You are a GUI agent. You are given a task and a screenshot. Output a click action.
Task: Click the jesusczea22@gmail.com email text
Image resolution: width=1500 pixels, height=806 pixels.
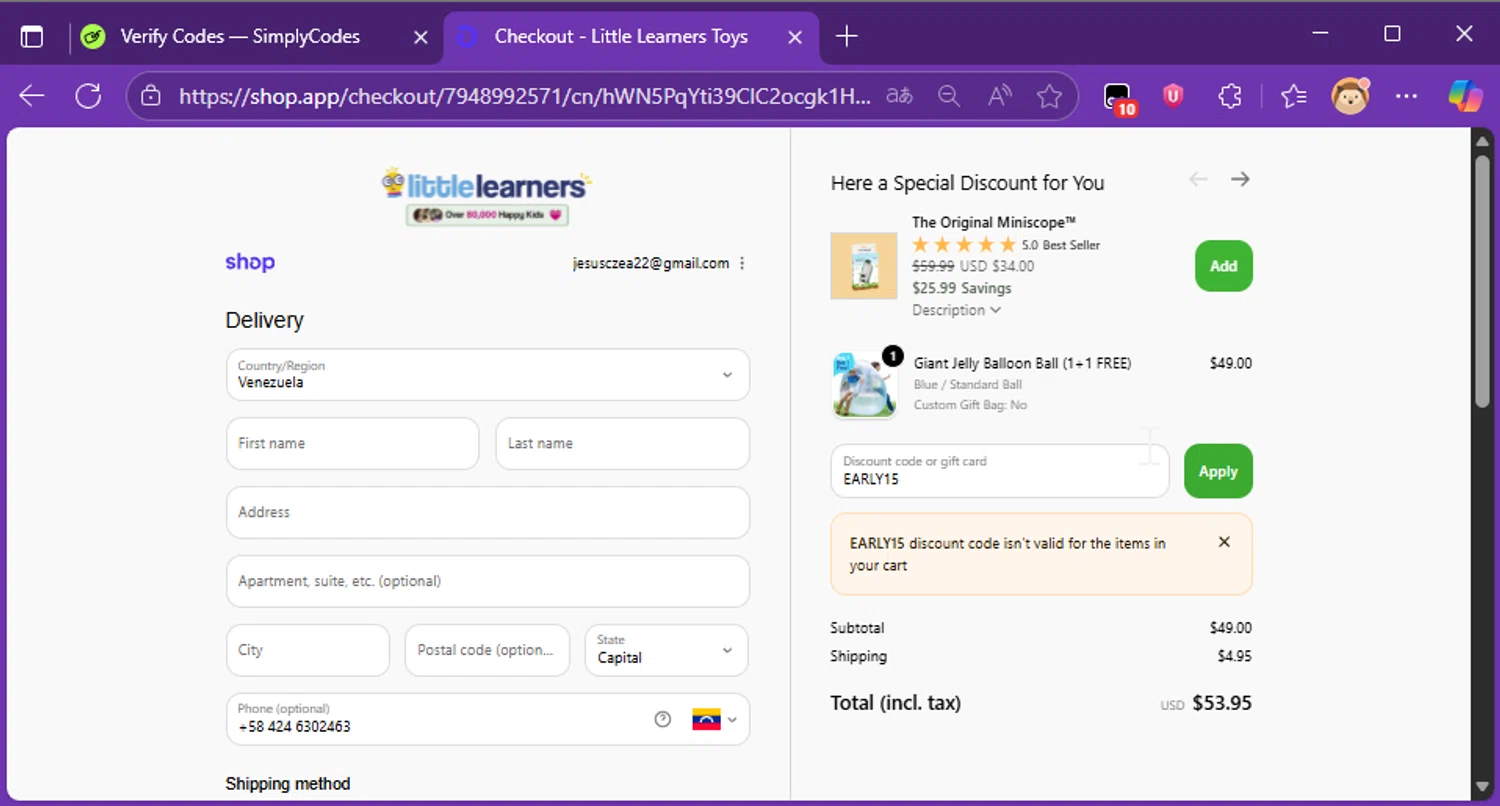pos(651,264)
